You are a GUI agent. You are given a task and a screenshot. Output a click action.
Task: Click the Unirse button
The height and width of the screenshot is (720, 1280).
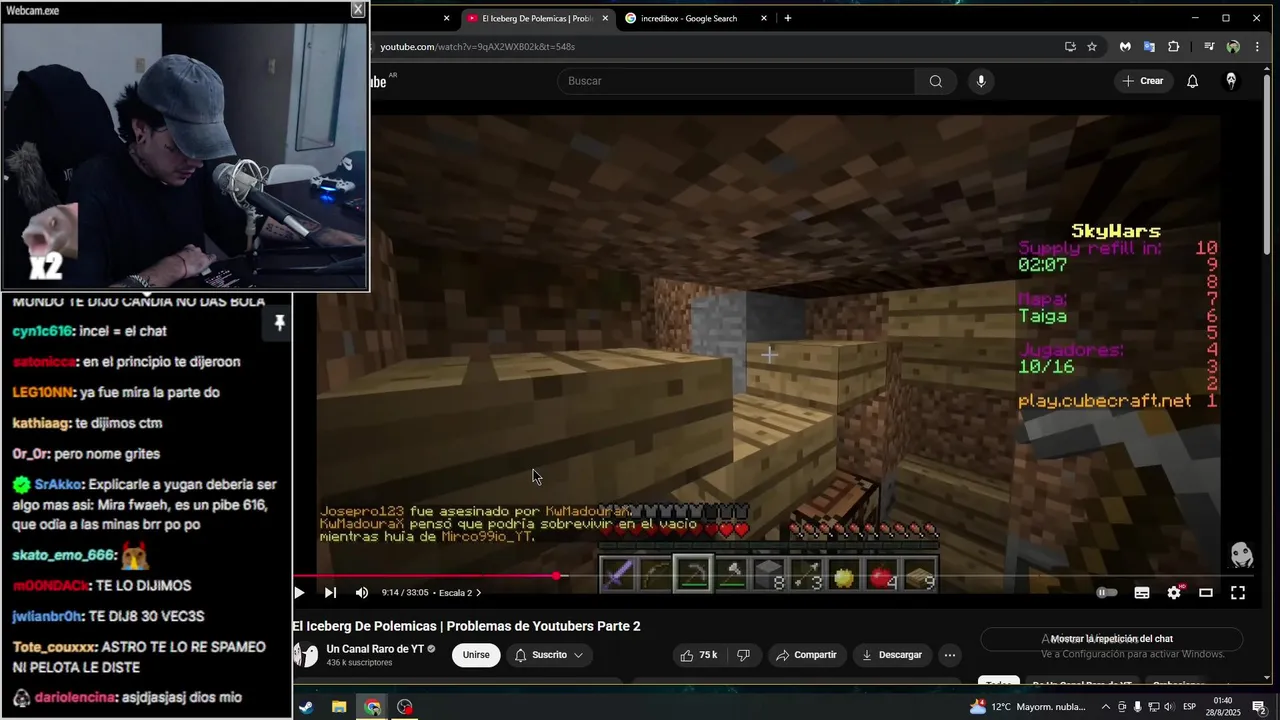pyautogui.click(x=476, y=655)
